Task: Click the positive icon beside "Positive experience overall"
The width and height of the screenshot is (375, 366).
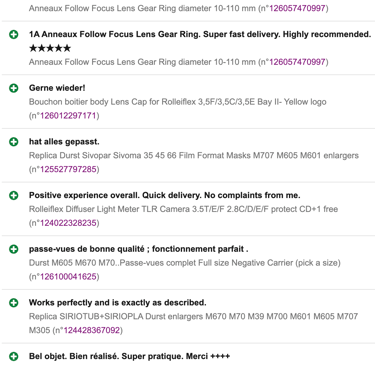Action: point(14,195)
